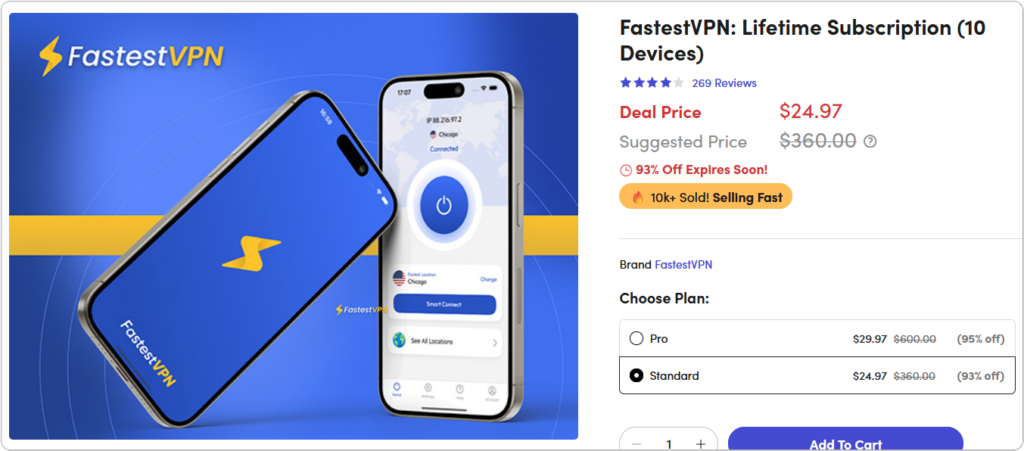Click the FastestVPN lightning bolt logo

click(51, 56)
